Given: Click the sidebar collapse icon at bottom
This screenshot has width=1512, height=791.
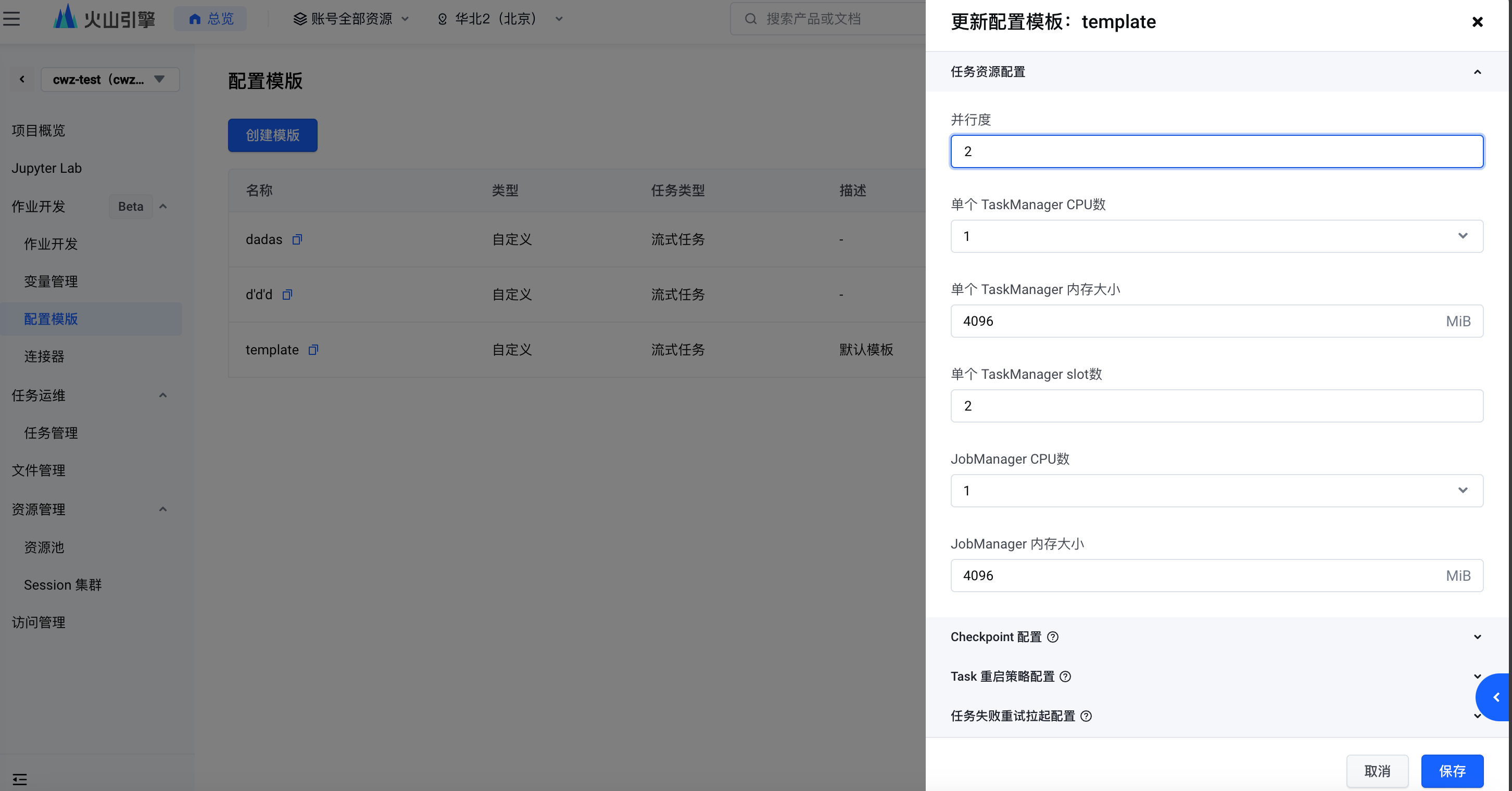Looking at the screenshot, I should point(19,779).
